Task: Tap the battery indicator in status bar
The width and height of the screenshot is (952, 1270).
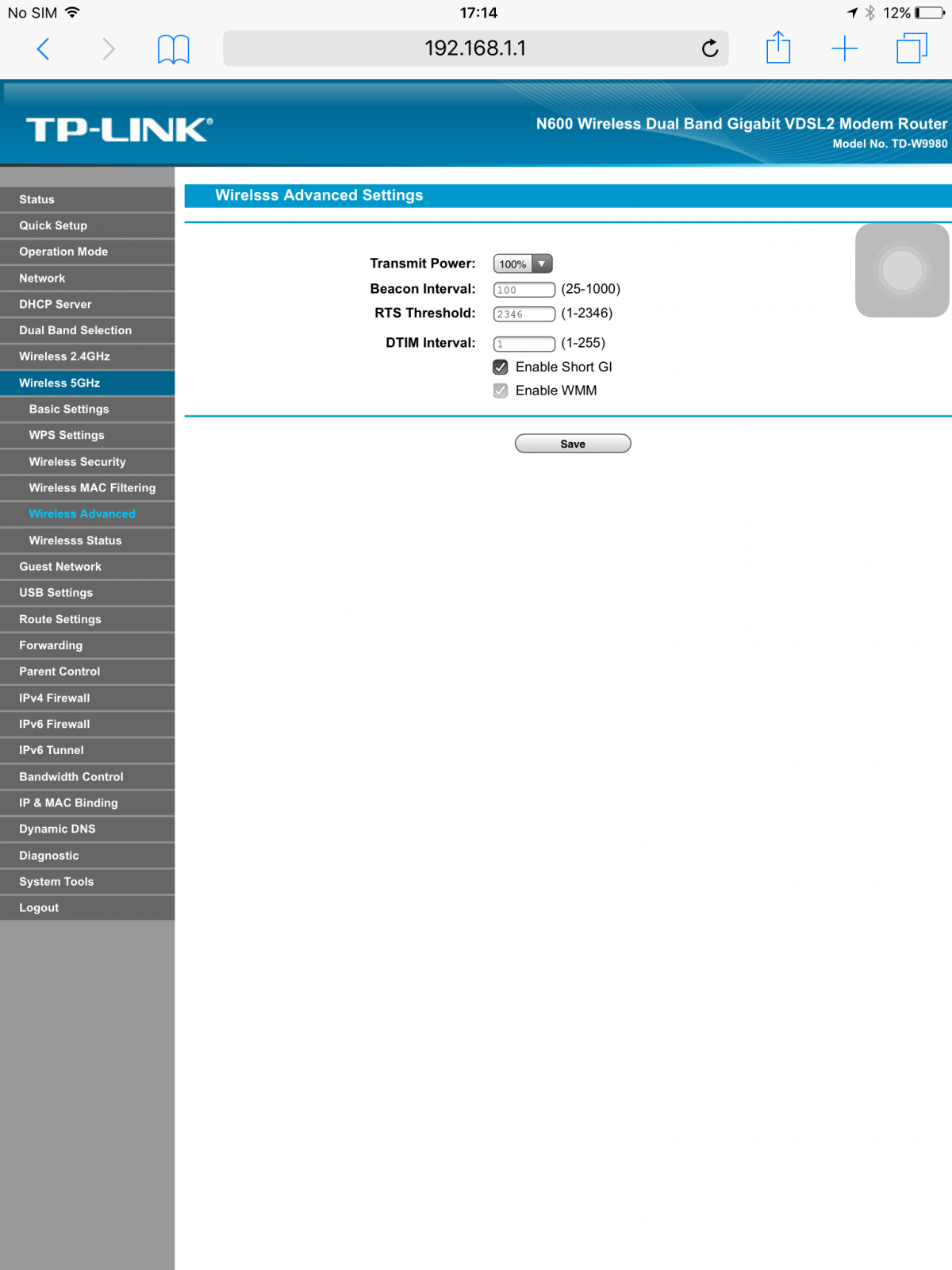Action: click(x=929, y=13)
